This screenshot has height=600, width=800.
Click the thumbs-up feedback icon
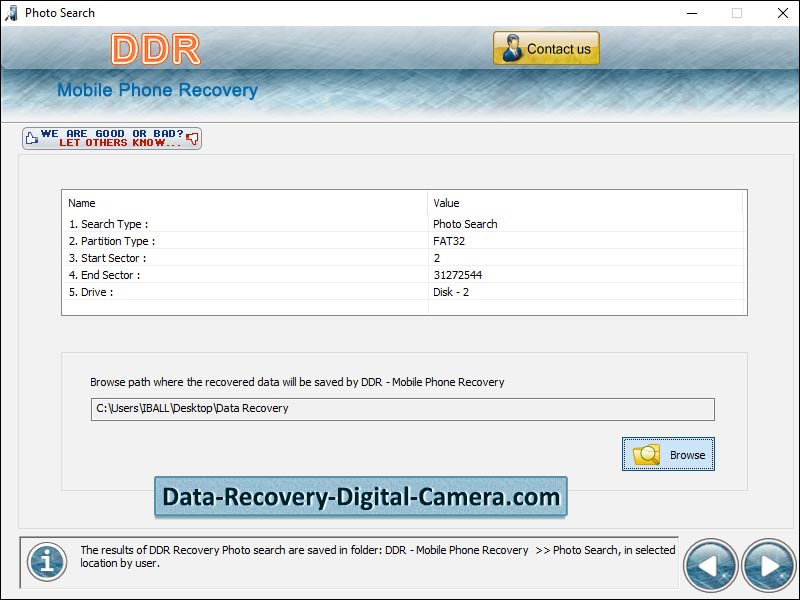click(x=31, y=136)
